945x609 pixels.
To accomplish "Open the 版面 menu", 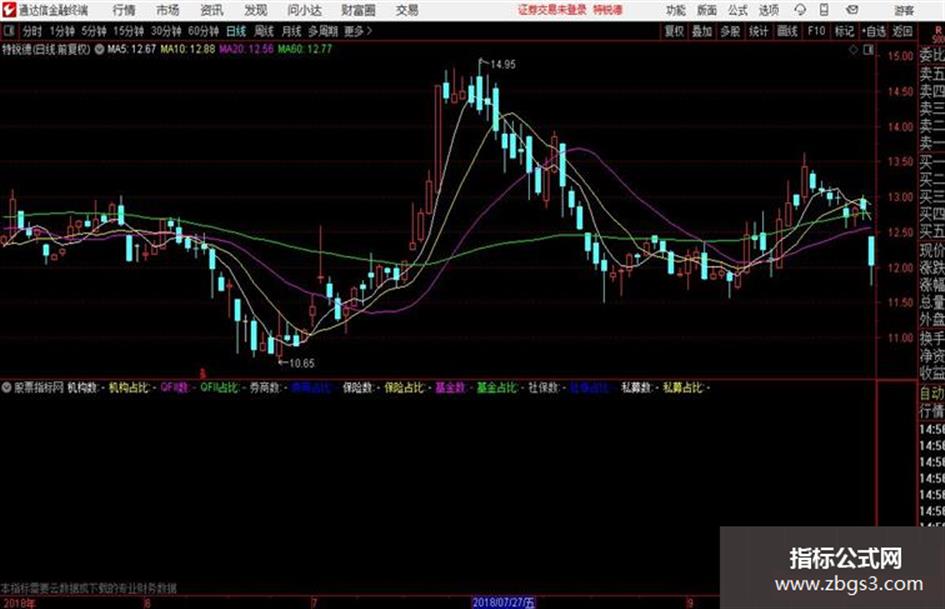I will 707,10.
